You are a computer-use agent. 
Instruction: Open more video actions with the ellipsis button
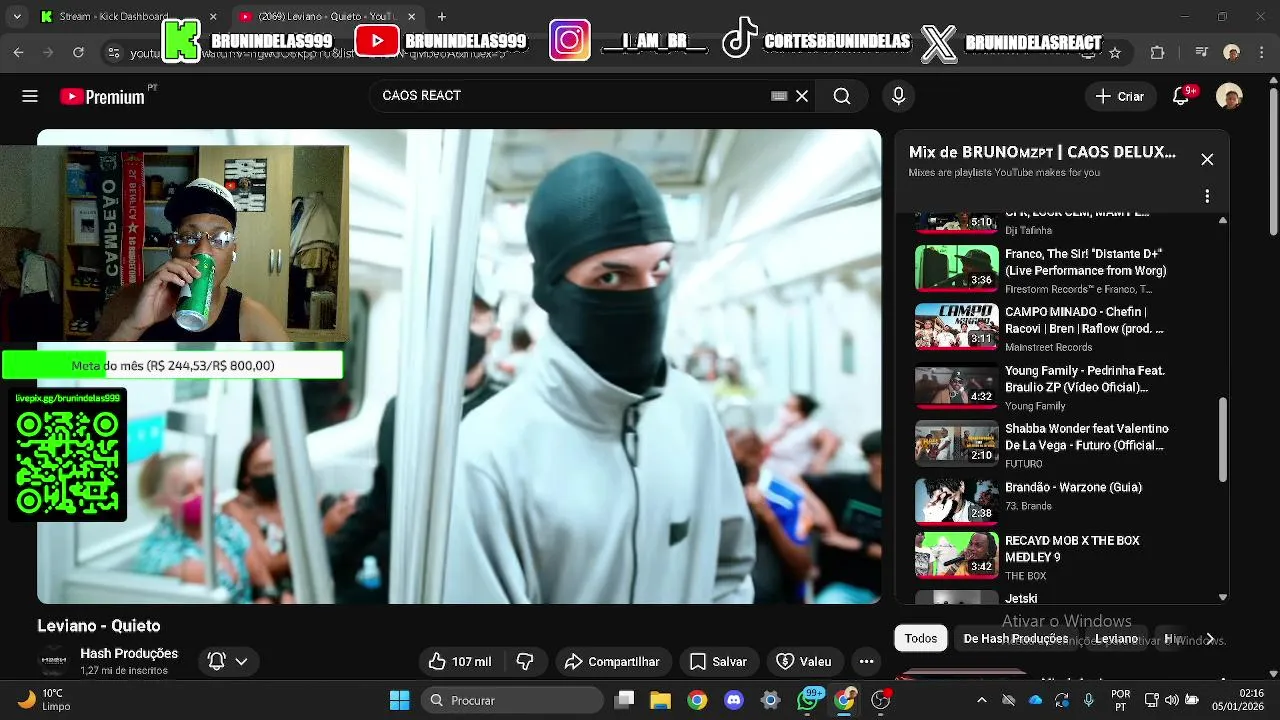point(867,661)
